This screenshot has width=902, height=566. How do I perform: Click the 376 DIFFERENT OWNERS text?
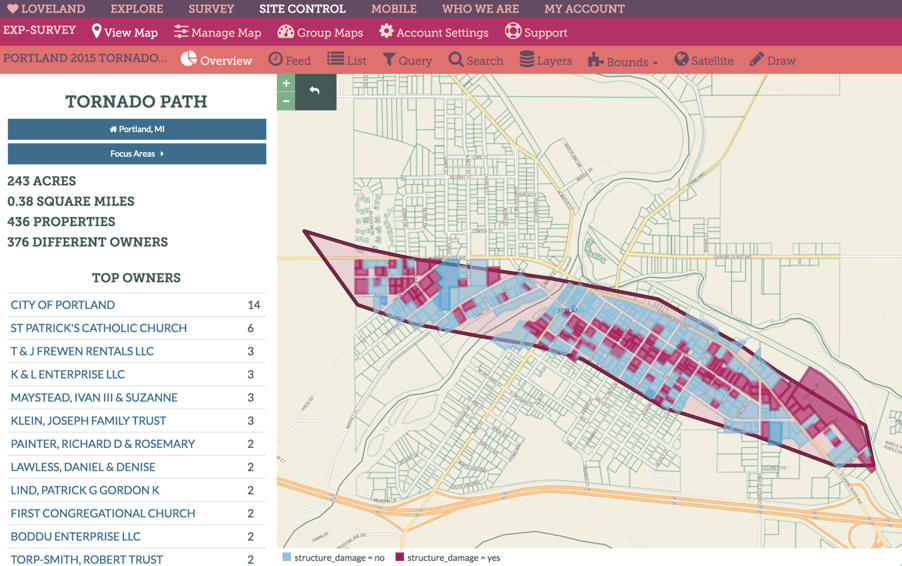pos(87,242)
